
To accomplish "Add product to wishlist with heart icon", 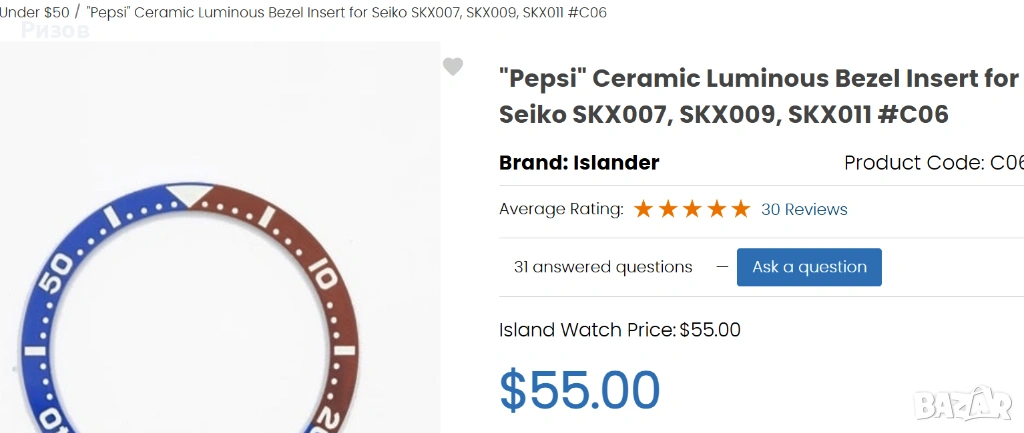I will coord(453,67).
